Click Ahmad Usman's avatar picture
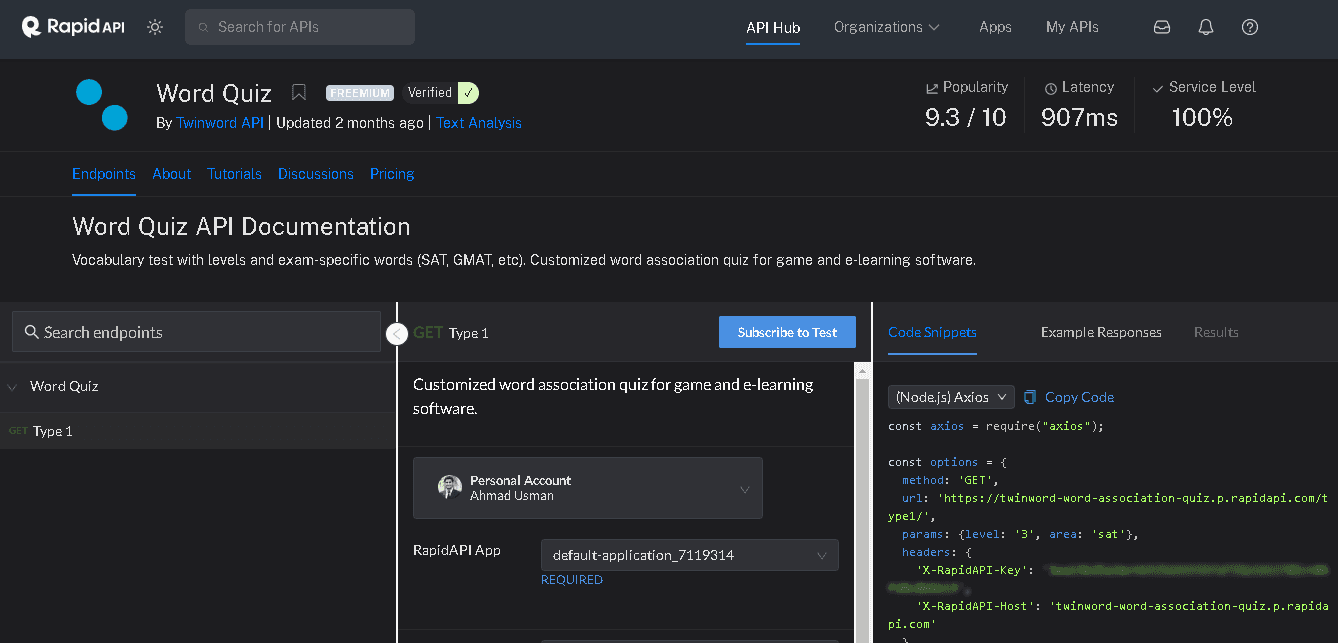Viewport: 1338px width, 643px height. pyautogui.click(x=450, y=487)
